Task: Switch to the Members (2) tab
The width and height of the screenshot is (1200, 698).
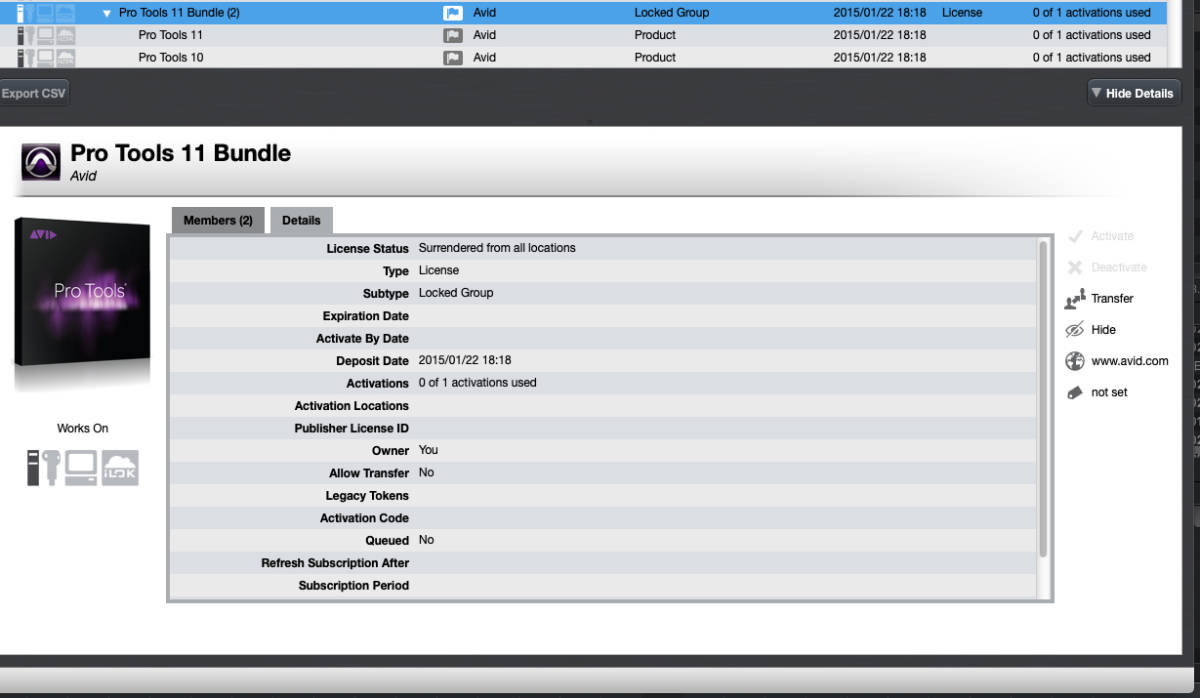Action: (218, 220)
